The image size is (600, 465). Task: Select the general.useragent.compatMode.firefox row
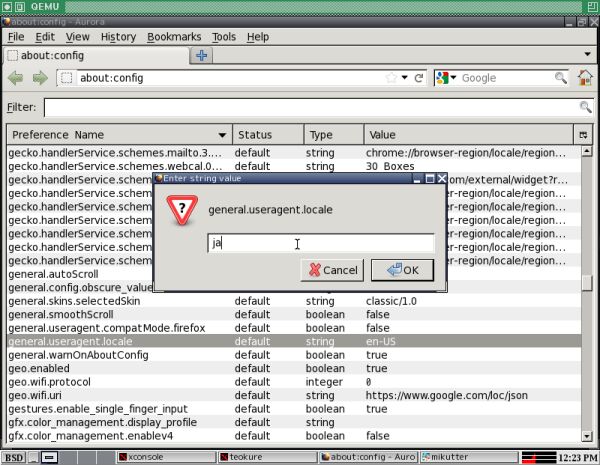(294, 328)
